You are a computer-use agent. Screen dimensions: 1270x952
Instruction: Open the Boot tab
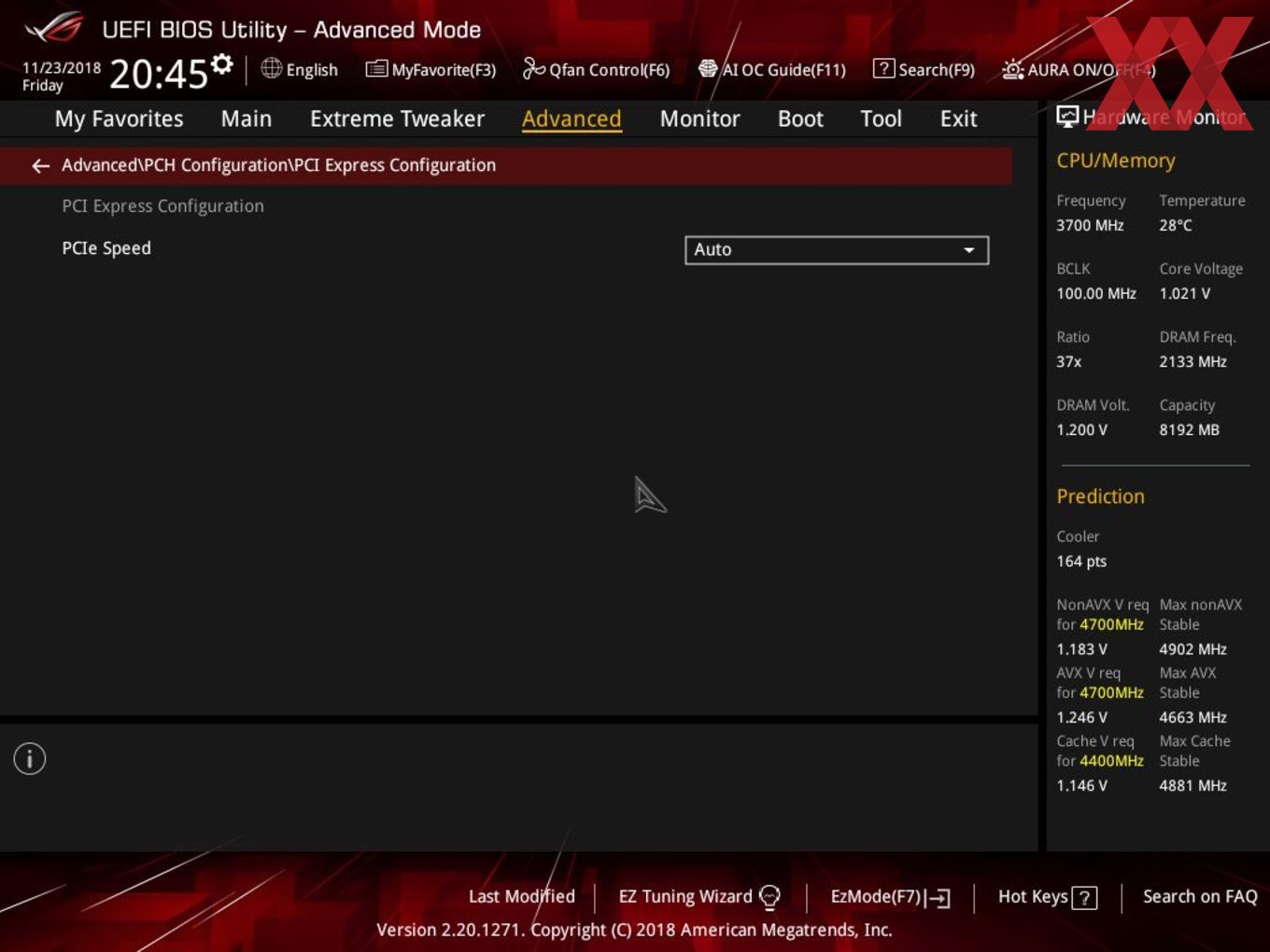(x=800, y=119)
